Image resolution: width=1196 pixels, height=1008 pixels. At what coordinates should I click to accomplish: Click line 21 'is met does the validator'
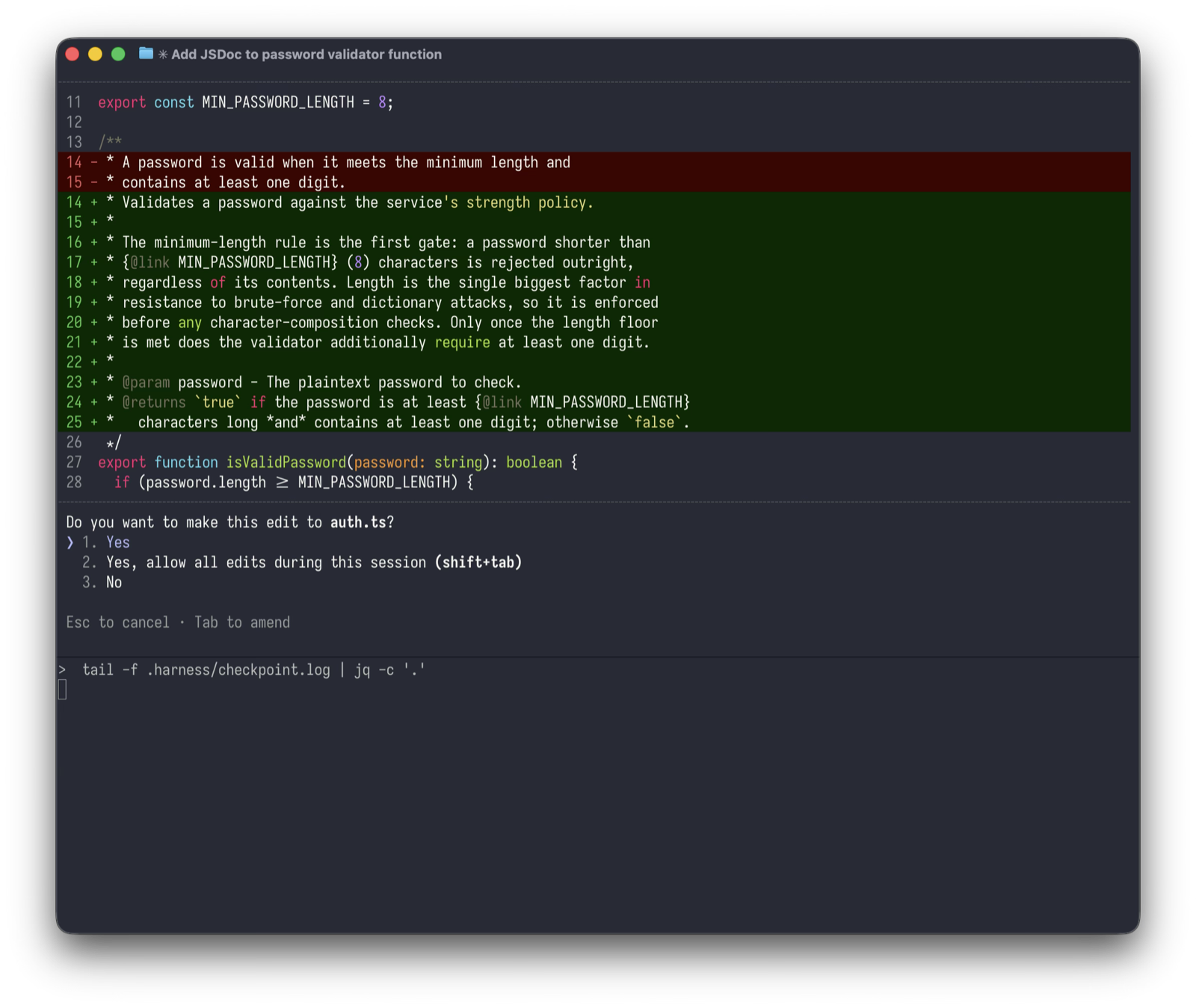pos(594,342)
